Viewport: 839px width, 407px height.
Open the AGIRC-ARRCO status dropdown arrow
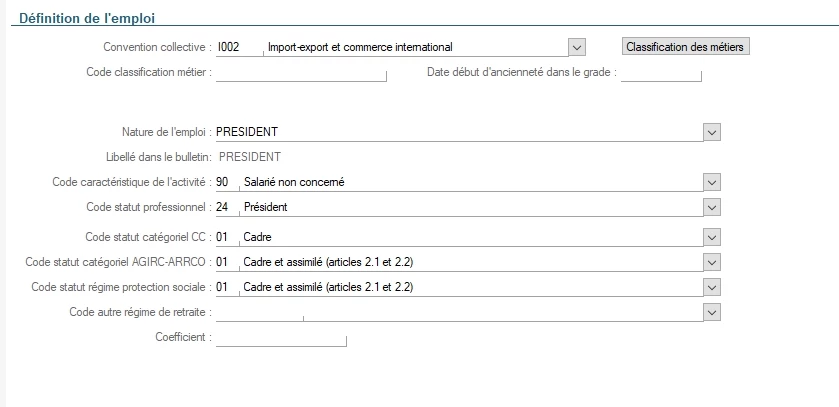click(x=711, y=262)
